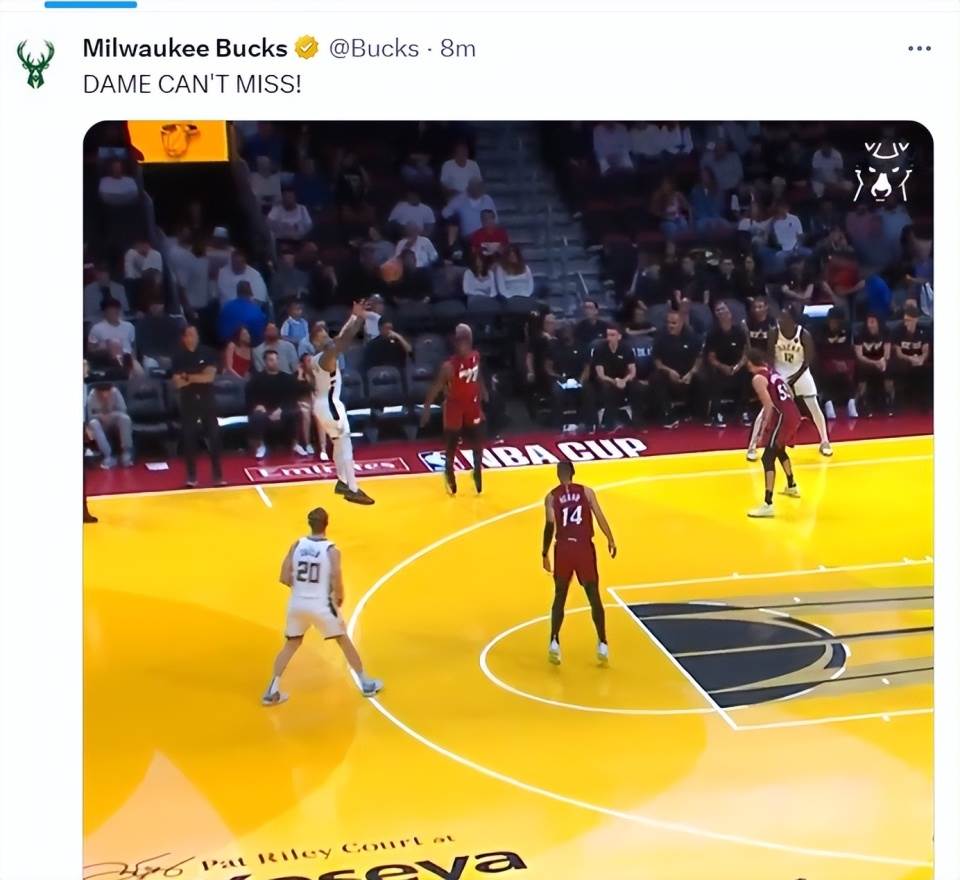960x880 pixels.
Task: Select the blue highlighted tab indicator
Action: point(91,4)
